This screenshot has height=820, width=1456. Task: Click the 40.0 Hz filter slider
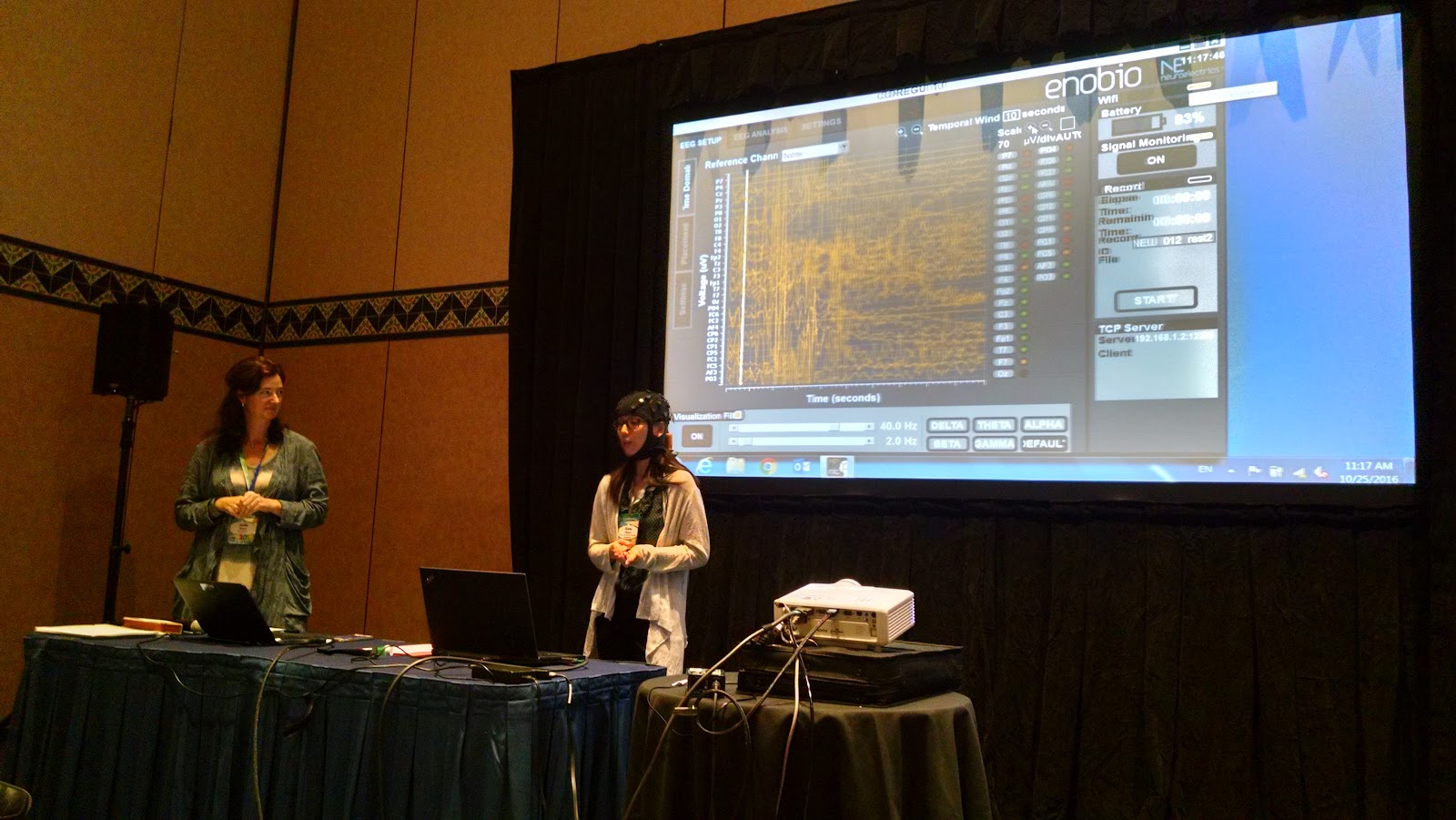pyautogui.click(x=802, y=427)
